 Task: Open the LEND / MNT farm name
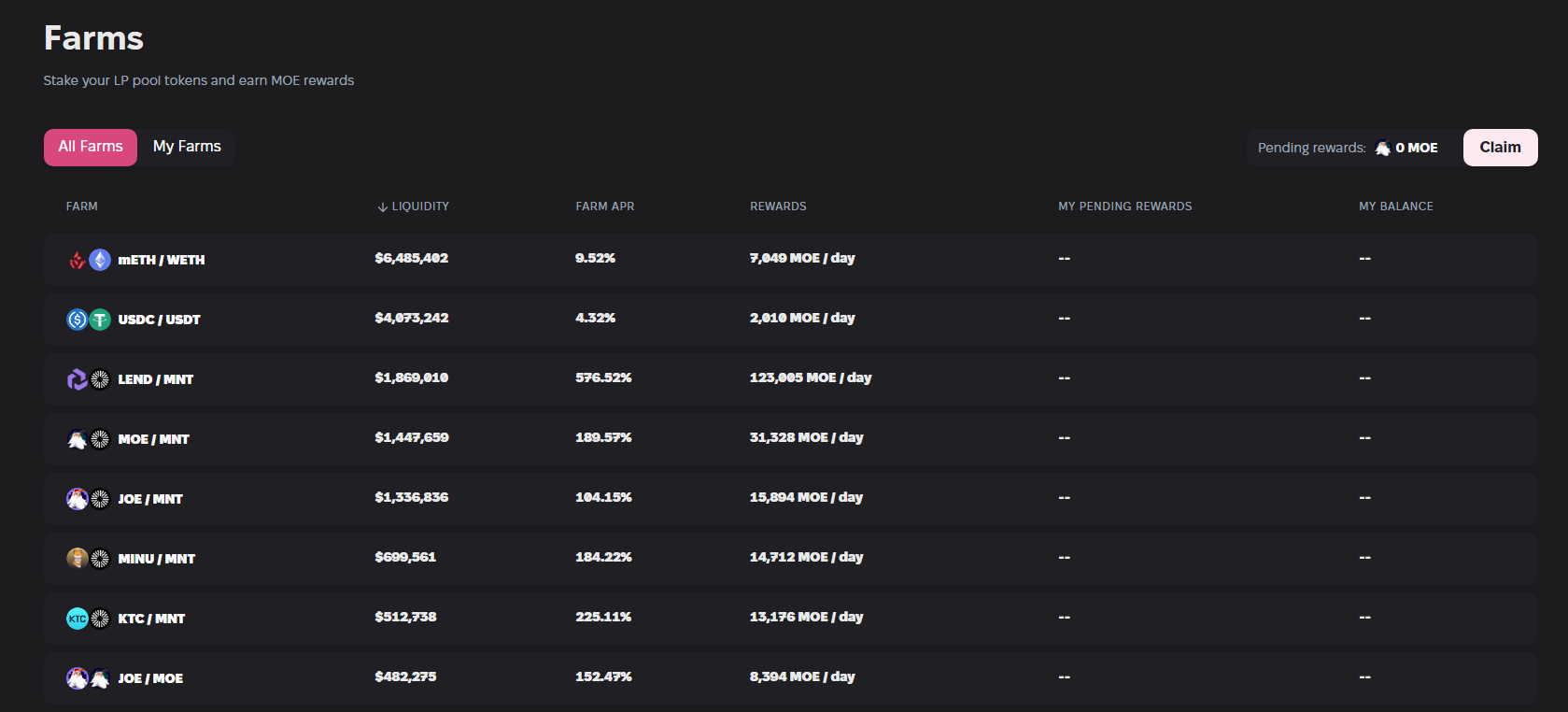click(156, 379)
